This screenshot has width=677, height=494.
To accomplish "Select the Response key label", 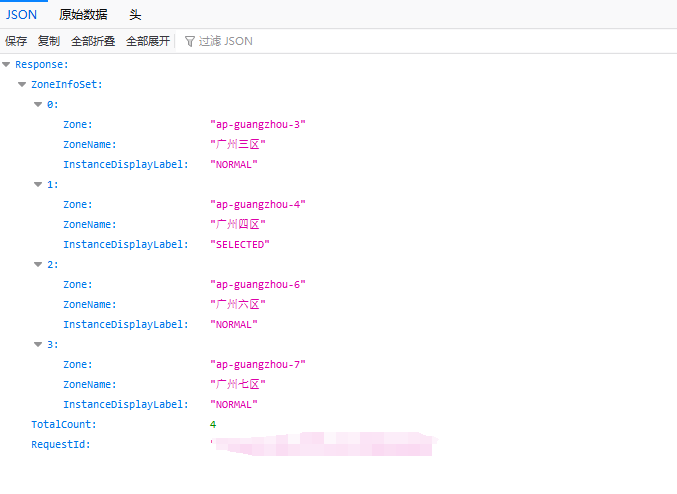I will click(42, 64).
